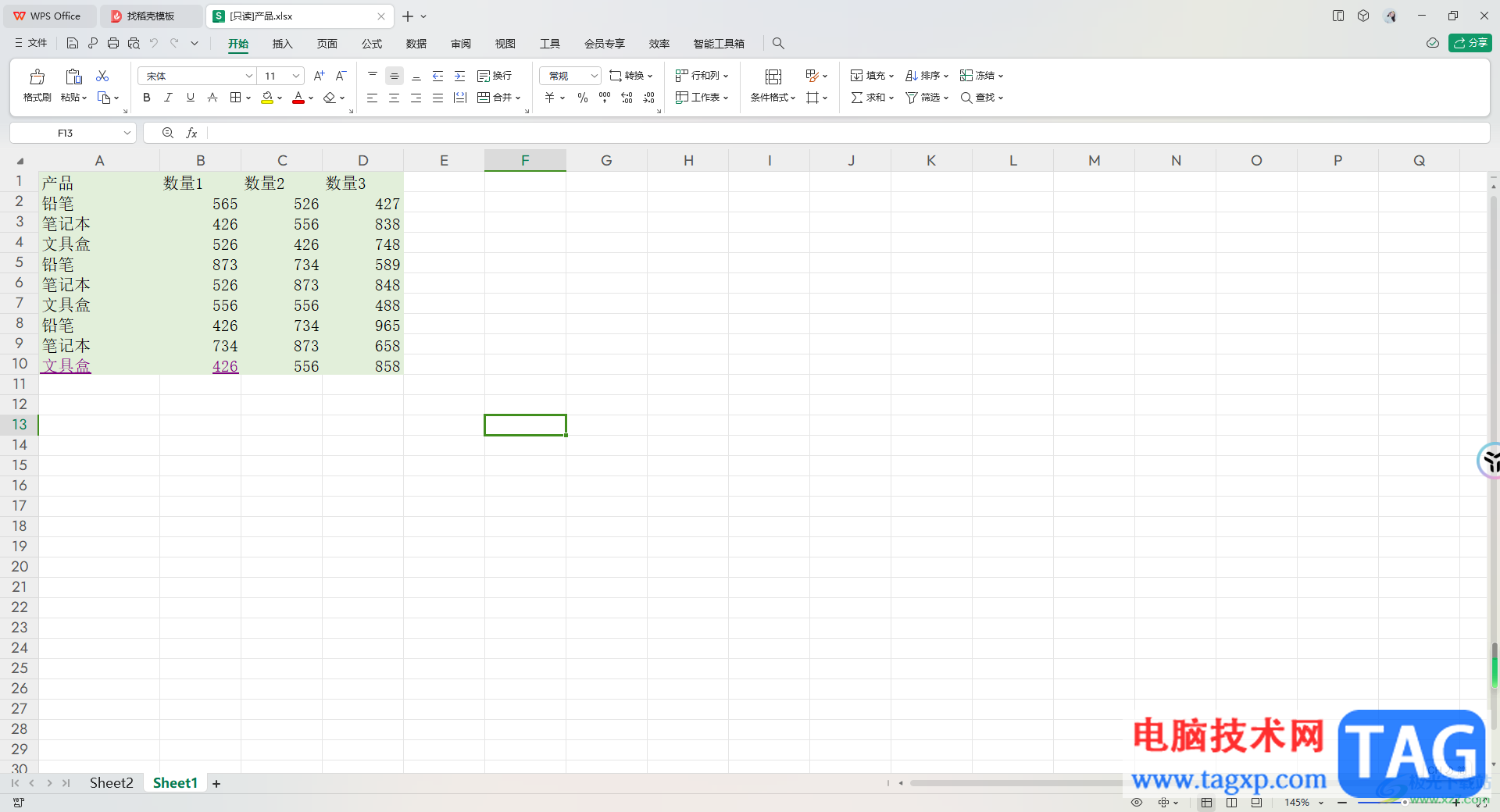Apply percent style to the cell
Viewport: 1500px width, 812px height.
(x=583, y=98)
